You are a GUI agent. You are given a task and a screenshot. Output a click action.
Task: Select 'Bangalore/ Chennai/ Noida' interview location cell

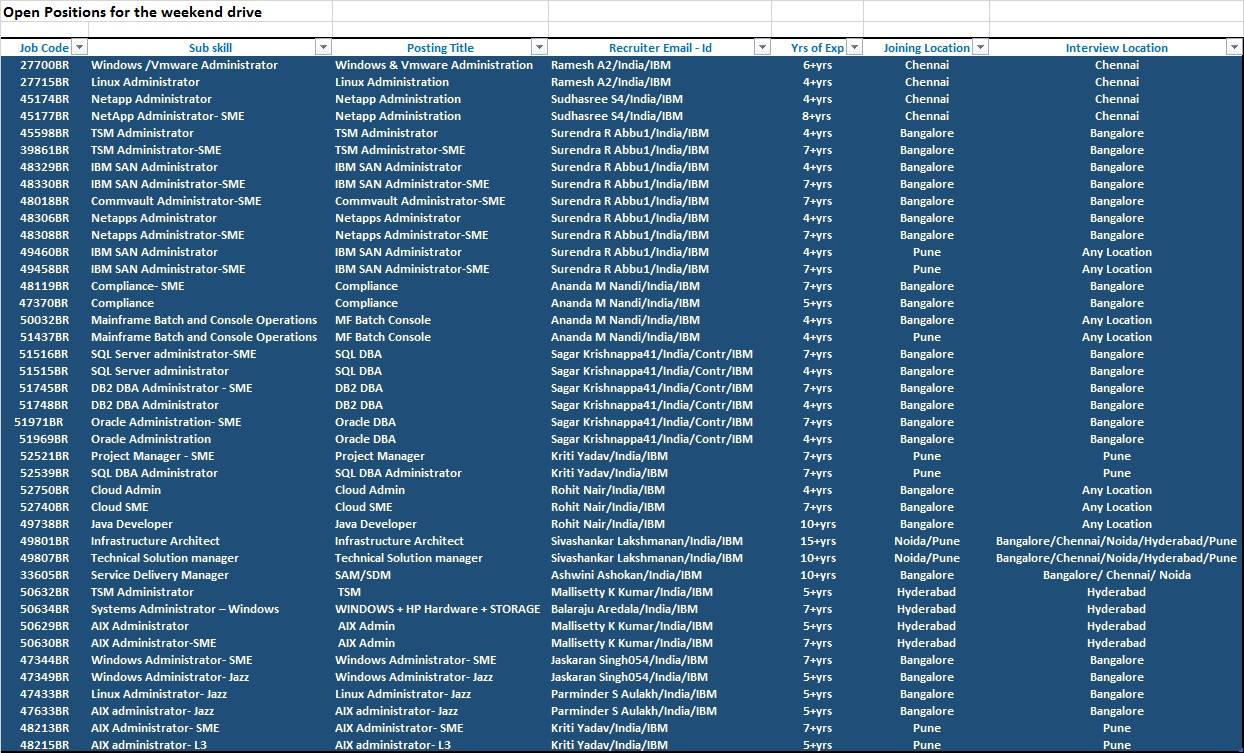point(1116,575)
